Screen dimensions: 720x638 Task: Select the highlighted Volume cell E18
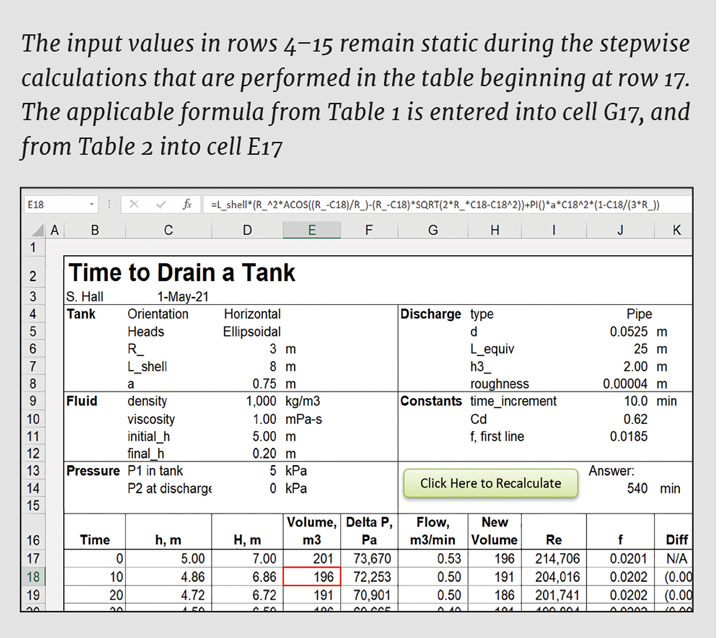(311, 578)
